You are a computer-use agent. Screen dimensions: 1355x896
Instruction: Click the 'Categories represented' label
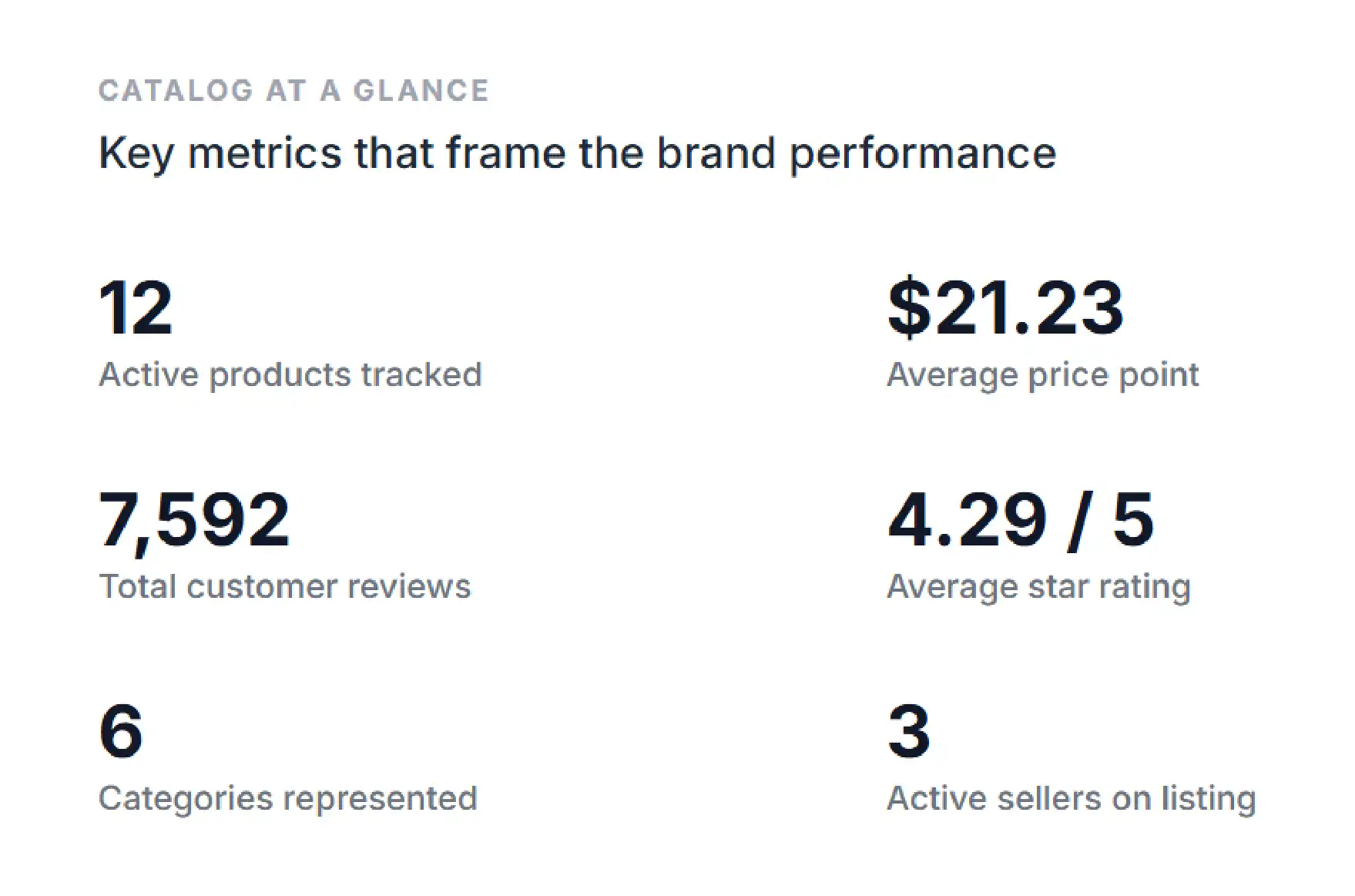[x=288, y=799]
